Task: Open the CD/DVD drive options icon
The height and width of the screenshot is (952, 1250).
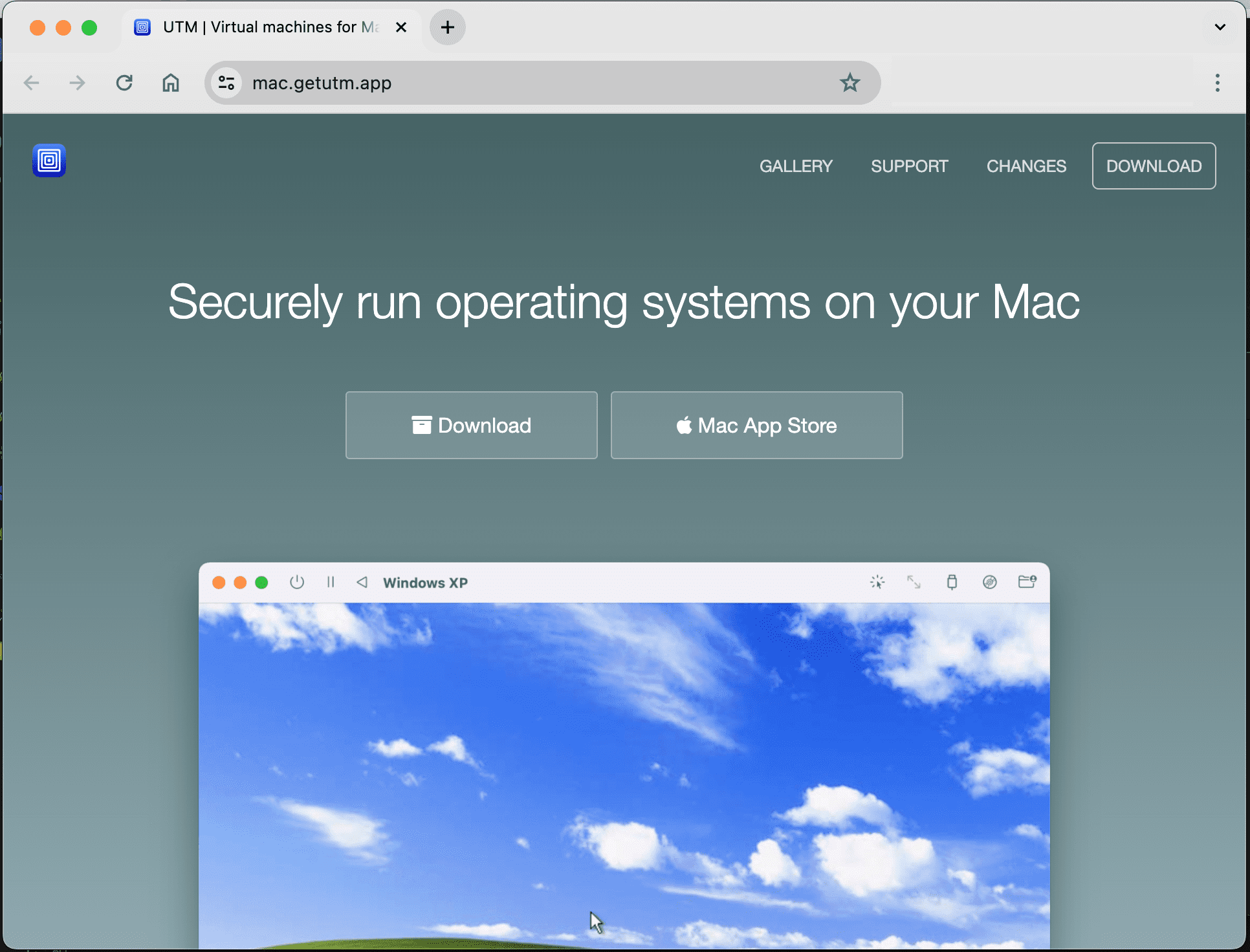Action: (989, 582)
